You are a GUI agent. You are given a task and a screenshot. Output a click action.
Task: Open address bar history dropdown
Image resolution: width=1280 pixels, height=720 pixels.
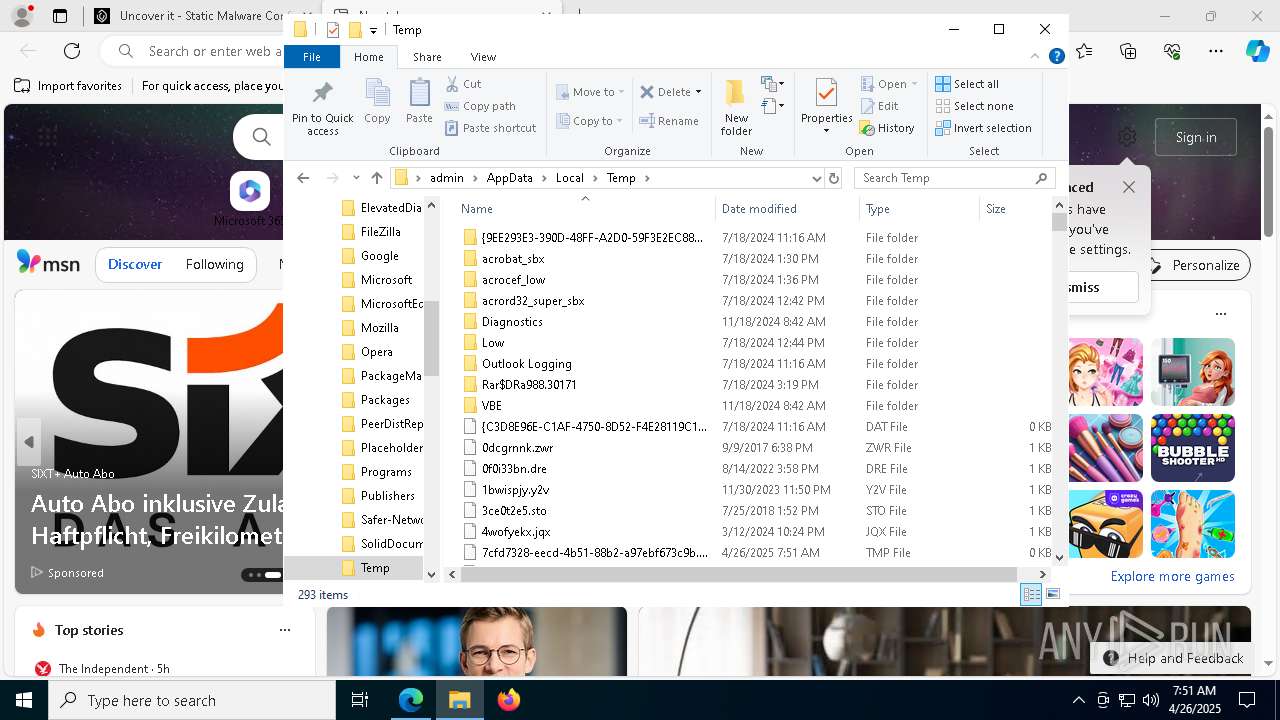[816, 178]
